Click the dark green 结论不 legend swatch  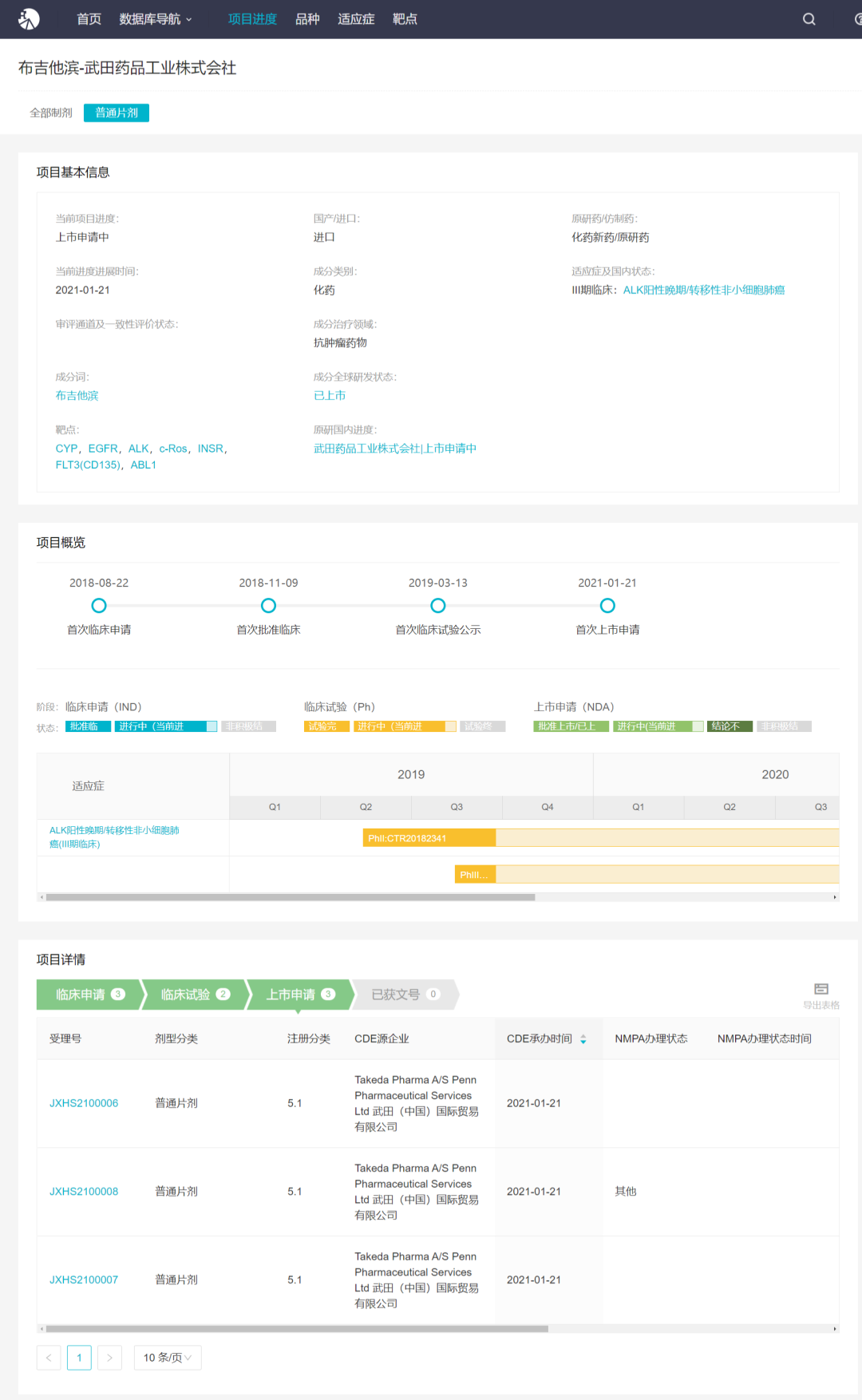pyautogui.click(x=730, y=726)
